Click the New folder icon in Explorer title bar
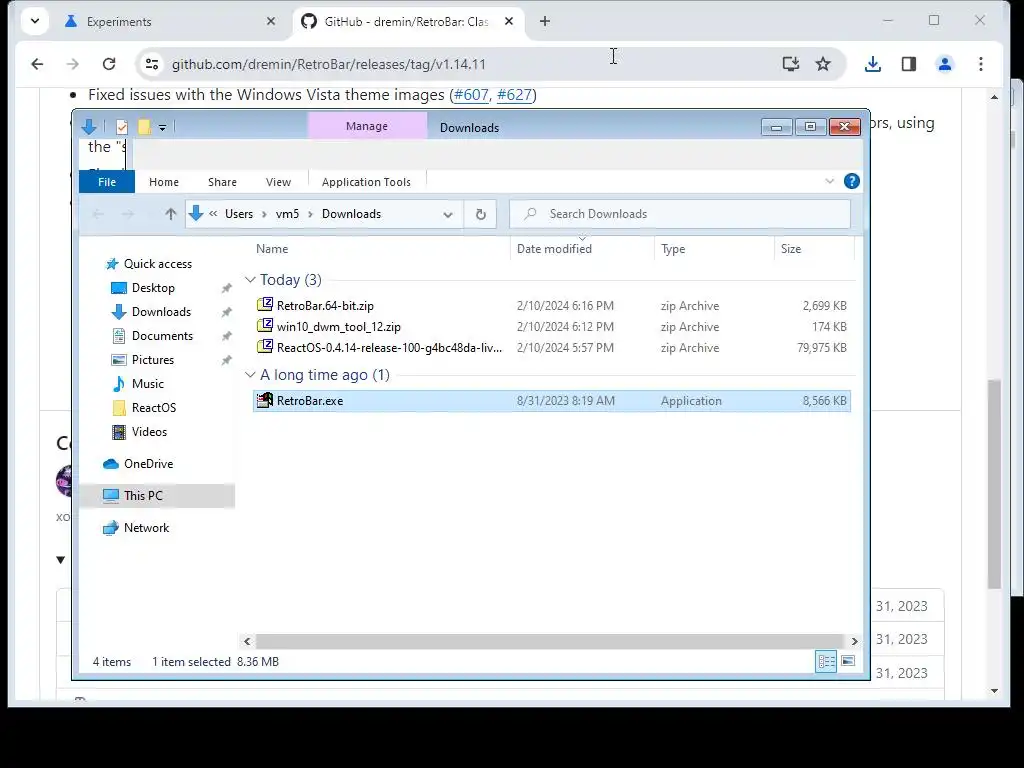 (x=144, y=127)
